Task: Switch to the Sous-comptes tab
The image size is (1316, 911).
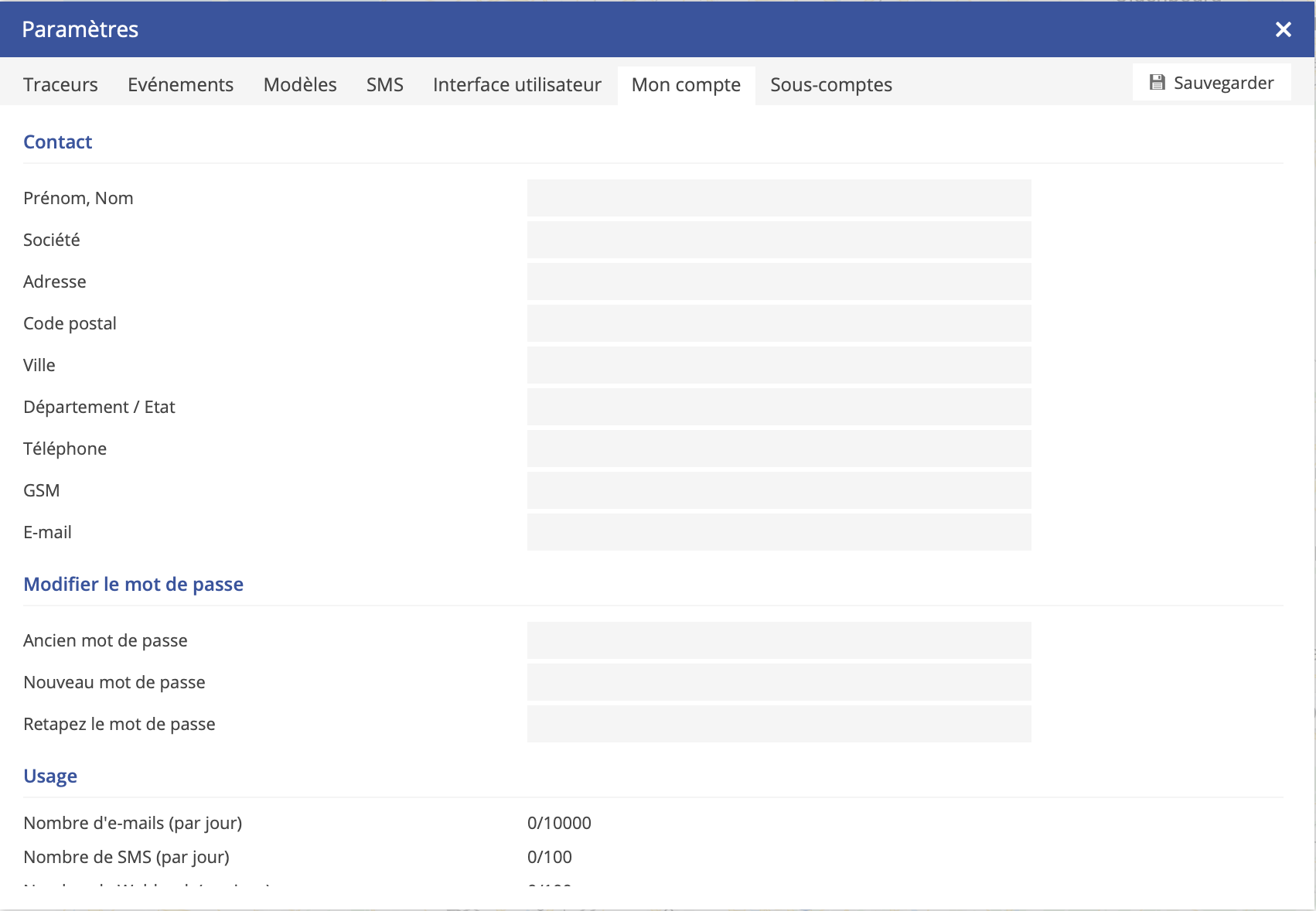Action: 830,84
